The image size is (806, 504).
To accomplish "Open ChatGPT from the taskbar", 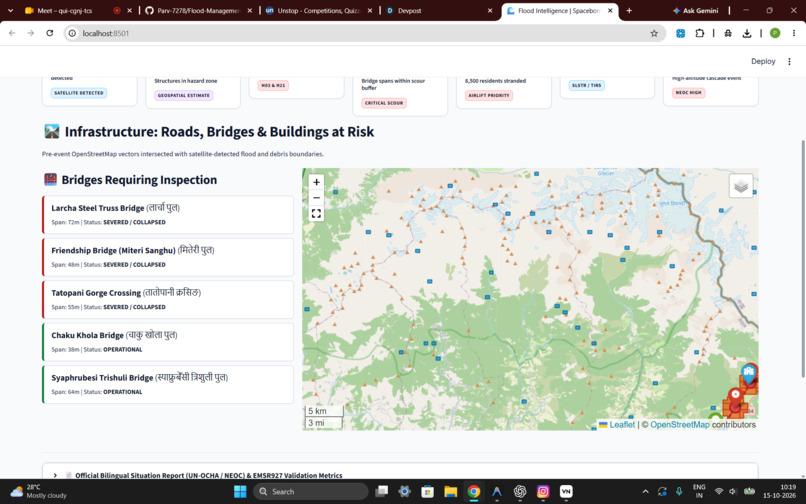I will (x=520, y=492).
